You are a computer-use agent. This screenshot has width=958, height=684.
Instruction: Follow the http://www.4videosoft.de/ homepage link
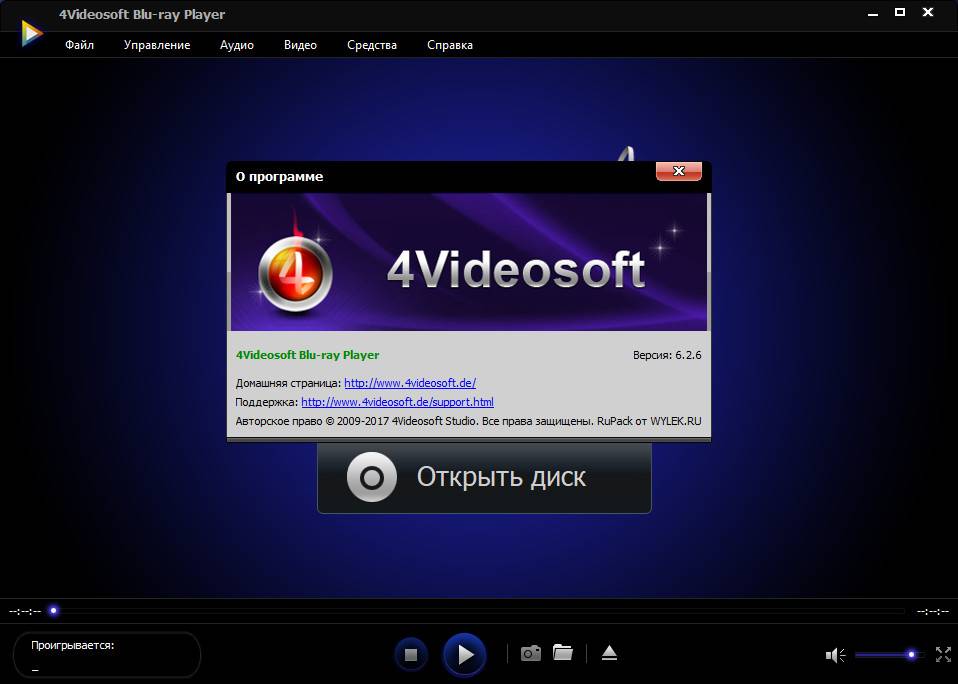(x=410, y=383)
